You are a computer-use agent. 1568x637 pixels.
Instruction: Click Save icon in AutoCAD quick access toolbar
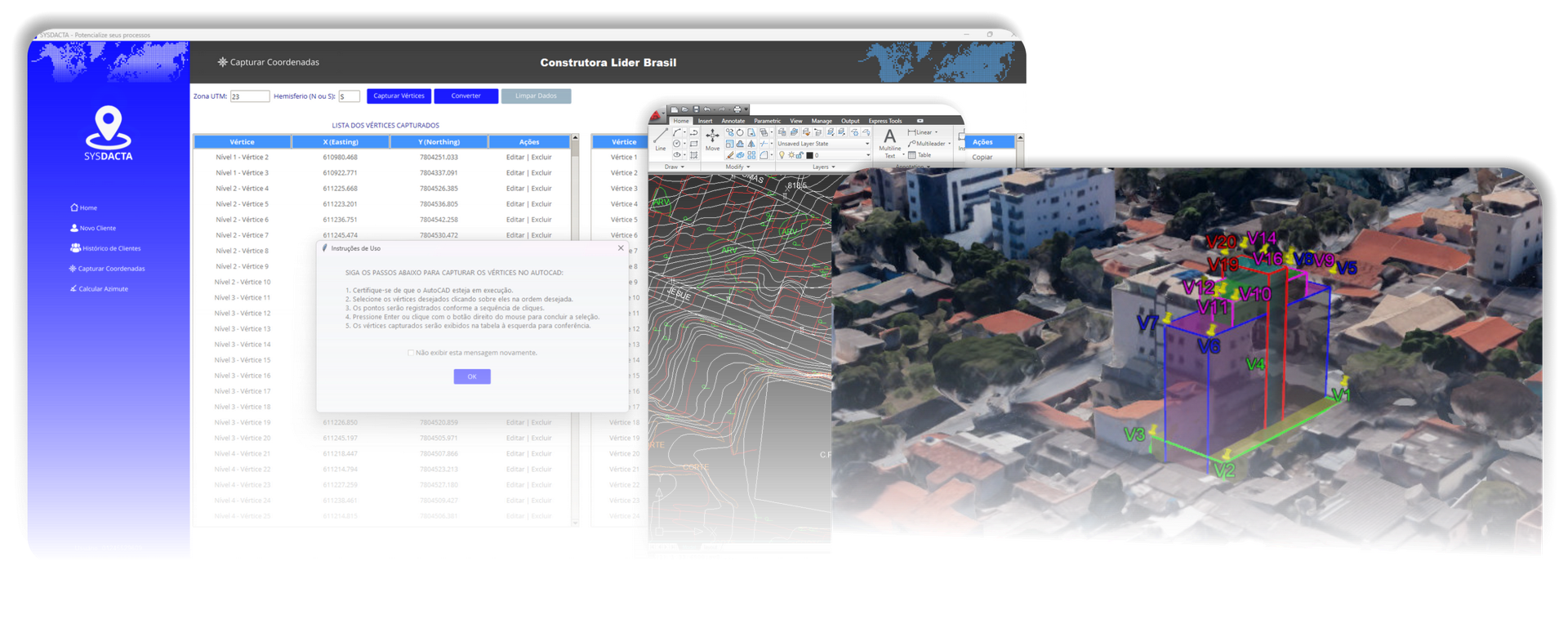pos(696,109)
